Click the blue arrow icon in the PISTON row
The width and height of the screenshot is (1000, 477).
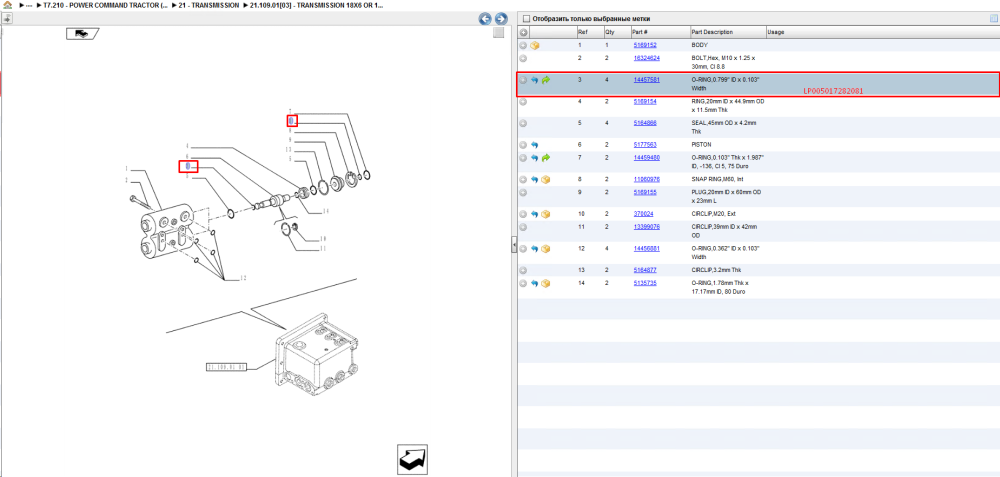(x=534, y=145)
